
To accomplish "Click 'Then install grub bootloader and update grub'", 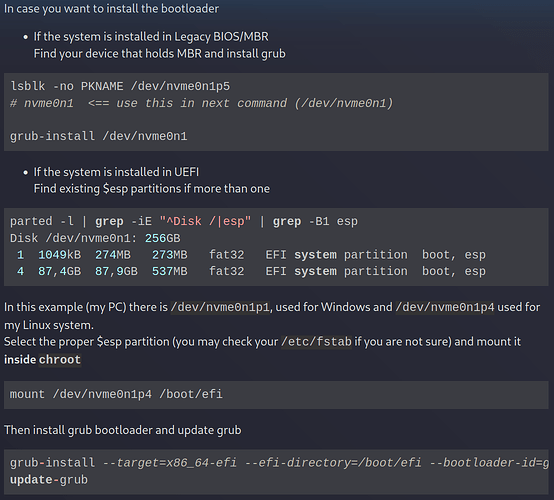I will 123,430.
